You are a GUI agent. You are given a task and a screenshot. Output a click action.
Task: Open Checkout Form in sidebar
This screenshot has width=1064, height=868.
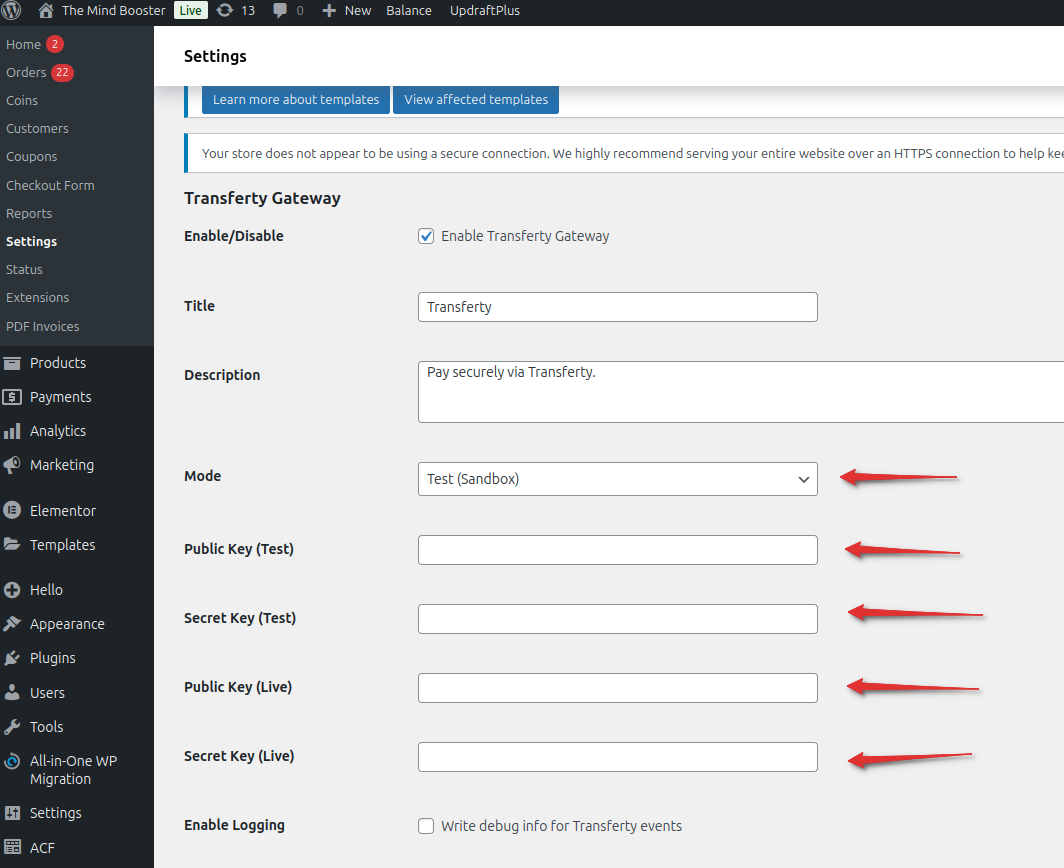[50, 185]
